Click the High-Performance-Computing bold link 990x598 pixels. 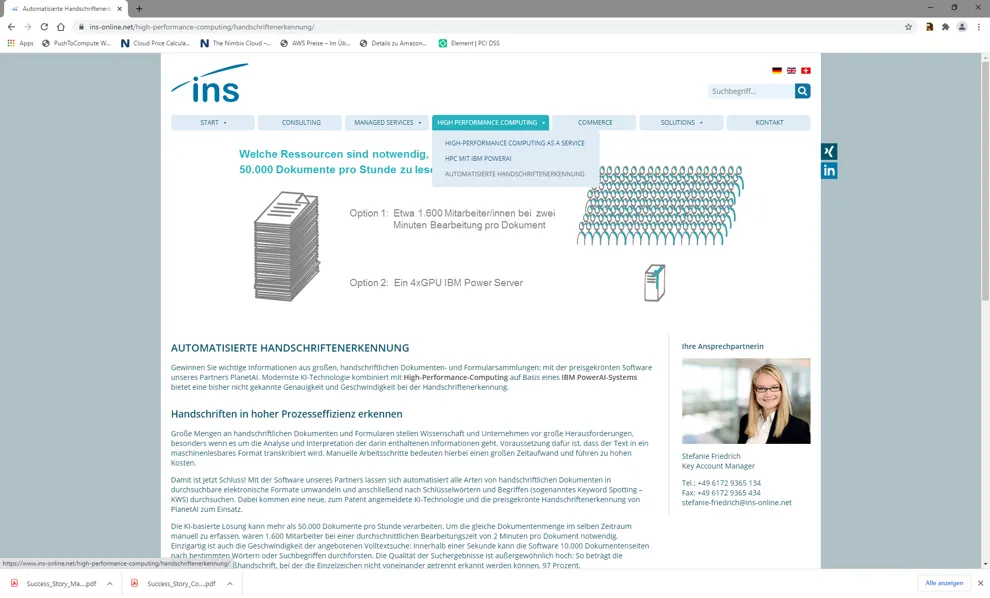(455, 378)
